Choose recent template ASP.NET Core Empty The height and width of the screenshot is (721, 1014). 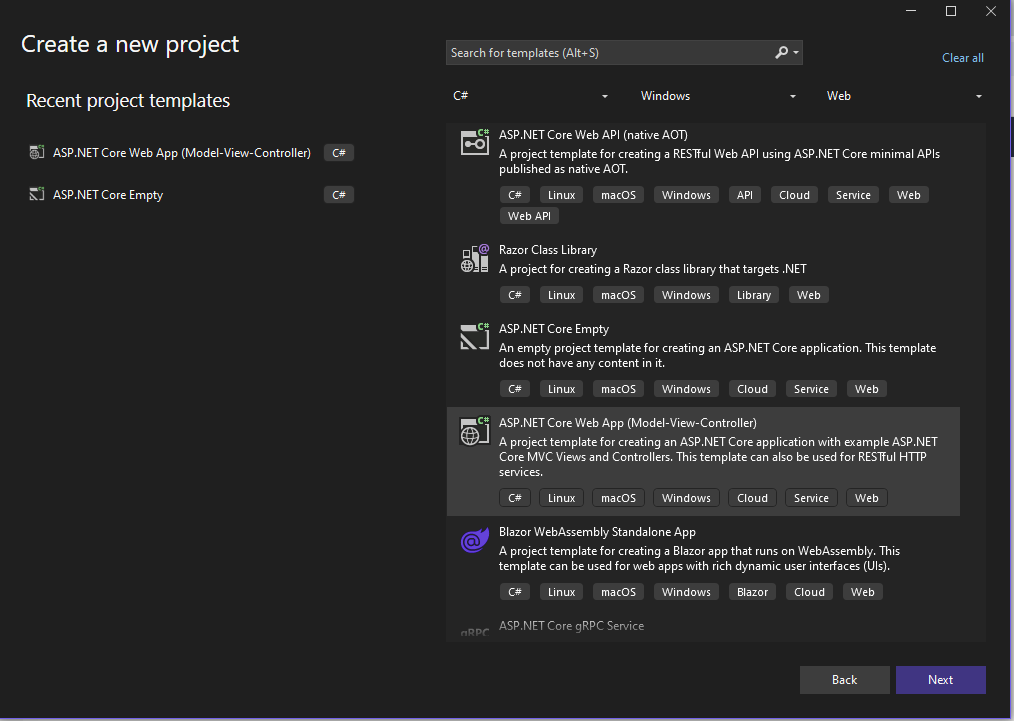point(108,195)
